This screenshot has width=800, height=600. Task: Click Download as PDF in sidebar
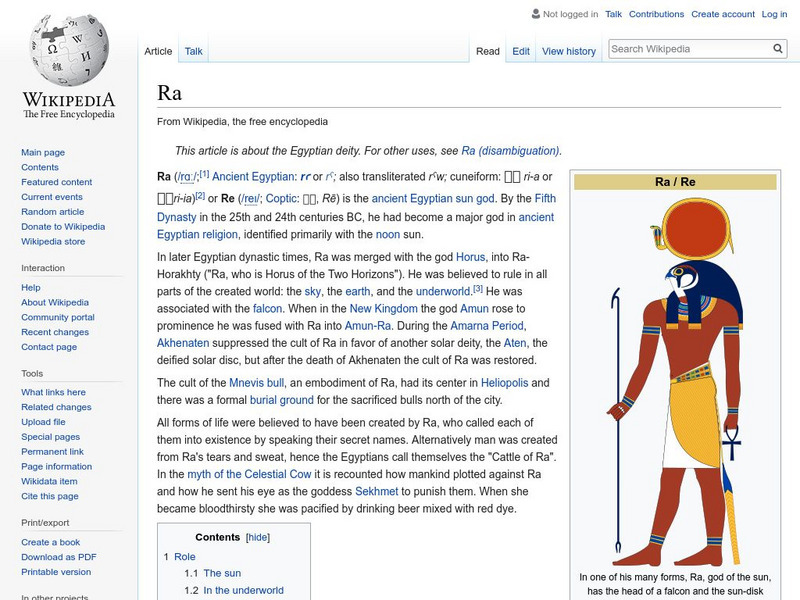point(59,557)
